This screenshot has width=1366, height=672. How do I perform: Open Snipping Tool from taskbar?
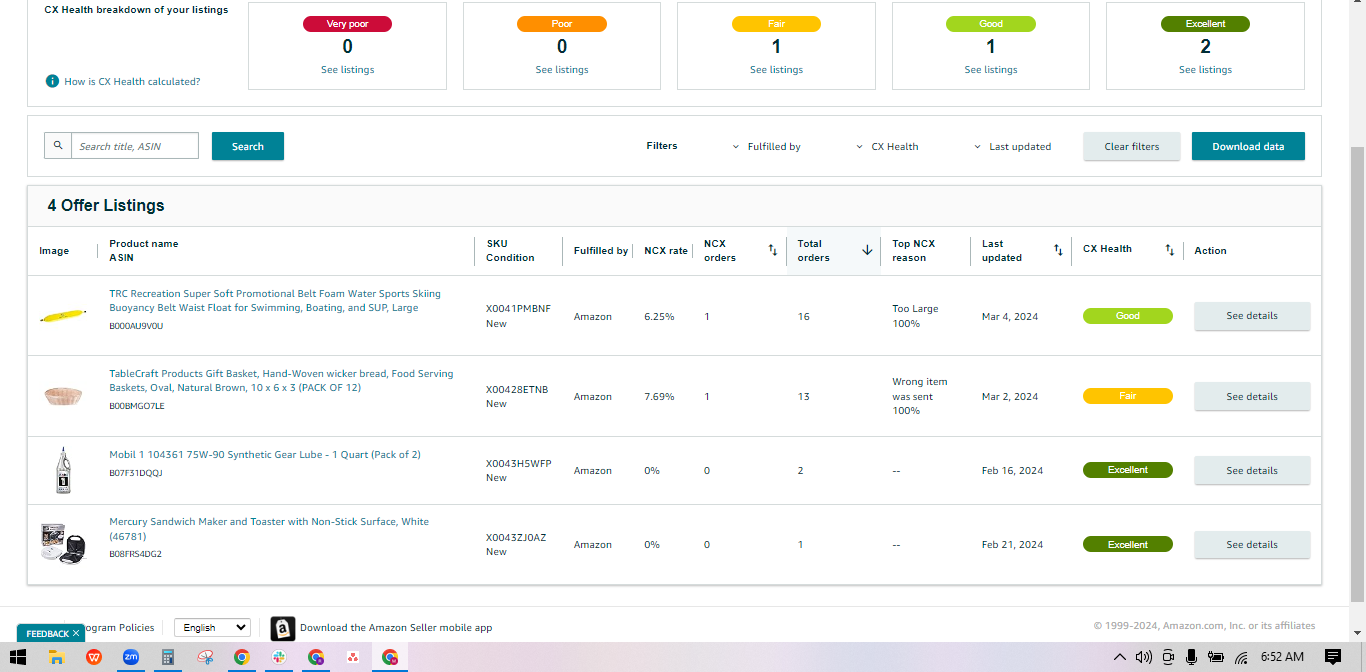[204, 657]
